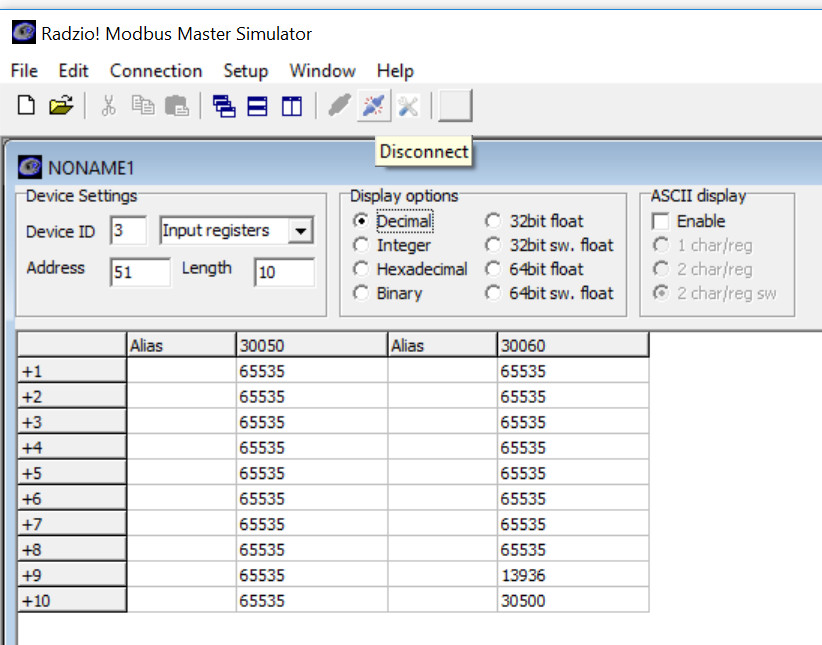
Task: Click the Disconnect toolbar icon
Action: click(x=374, y=106)
